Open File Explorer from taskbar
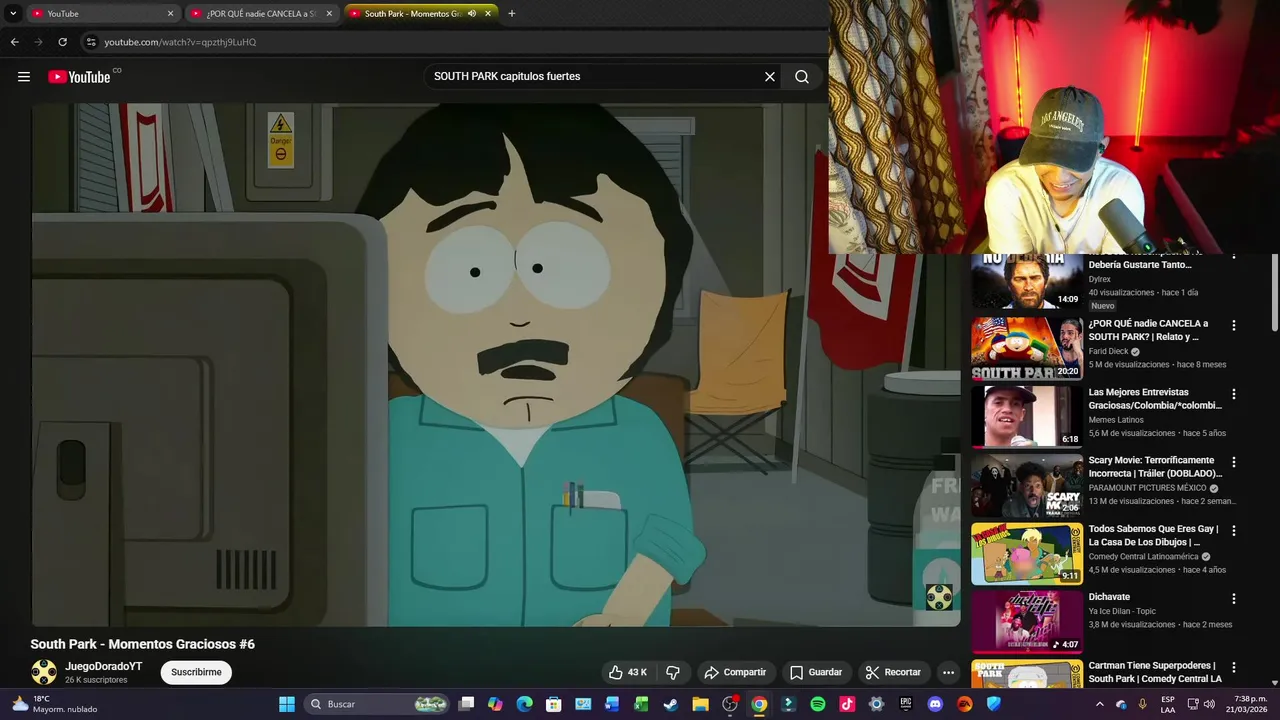The height and width of the screenshot is (720, 1280). (700, 704)
